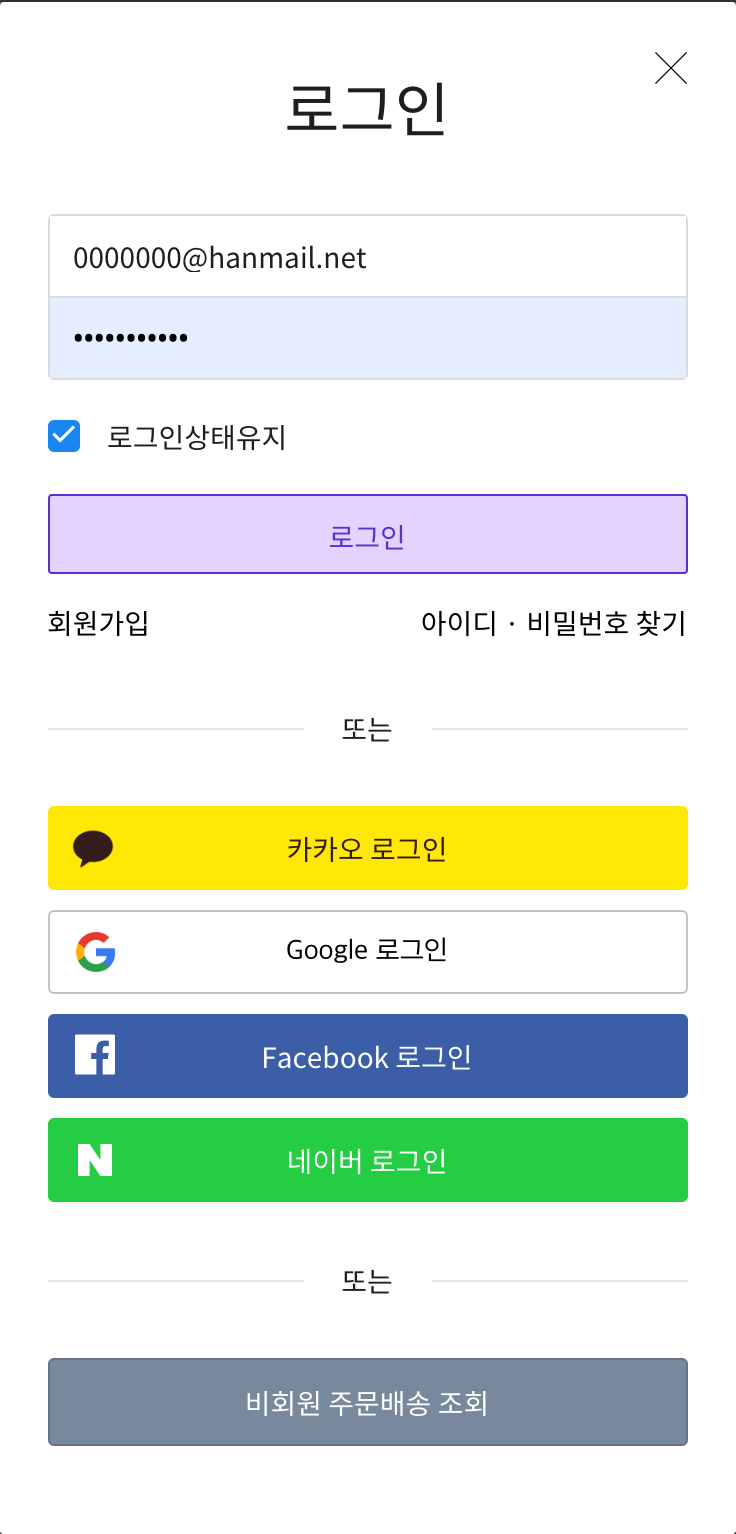Focus the masked password field
The width and height of the screenshot is (736, 1534).
pos(368,338)
